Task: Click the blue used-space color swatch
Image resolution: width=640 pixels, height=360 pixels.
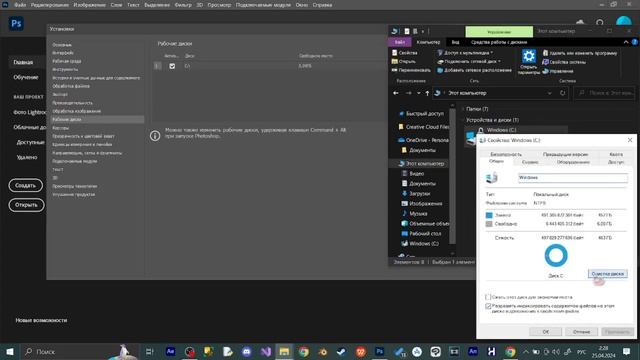Action: click(489, 215)
